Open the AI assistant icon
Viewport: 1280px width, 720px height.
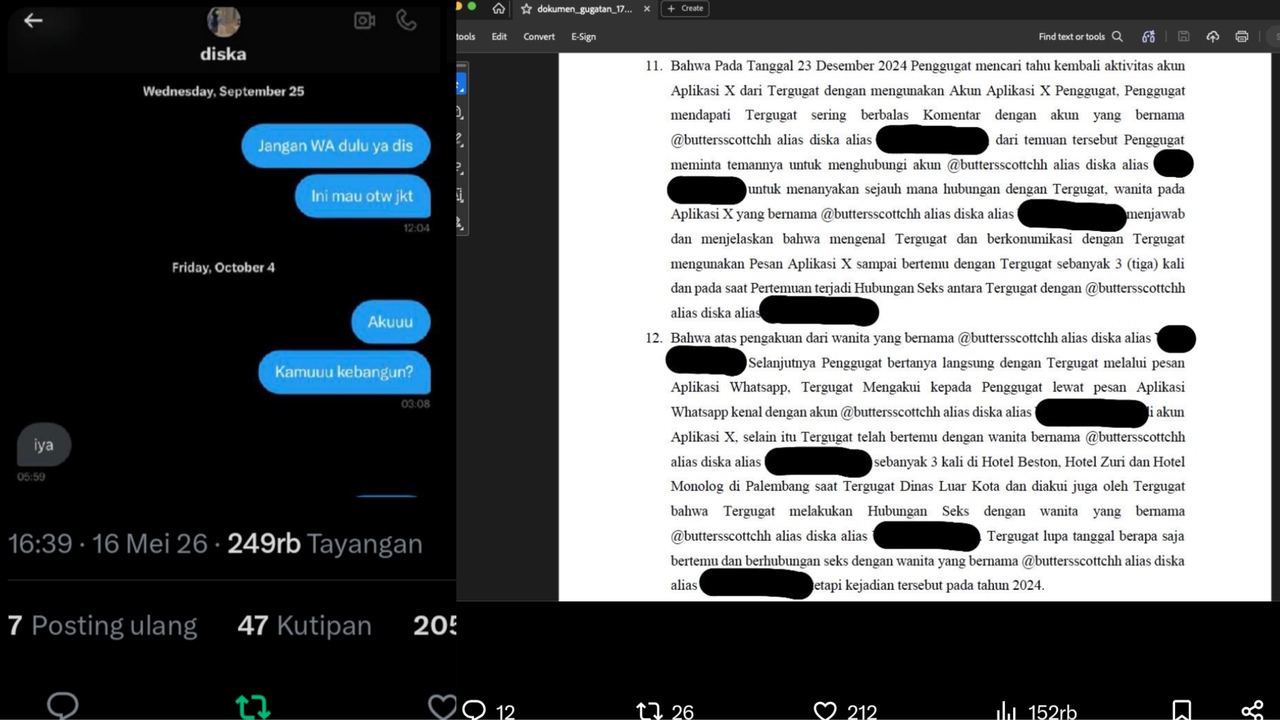click(x=1148, y=36)
